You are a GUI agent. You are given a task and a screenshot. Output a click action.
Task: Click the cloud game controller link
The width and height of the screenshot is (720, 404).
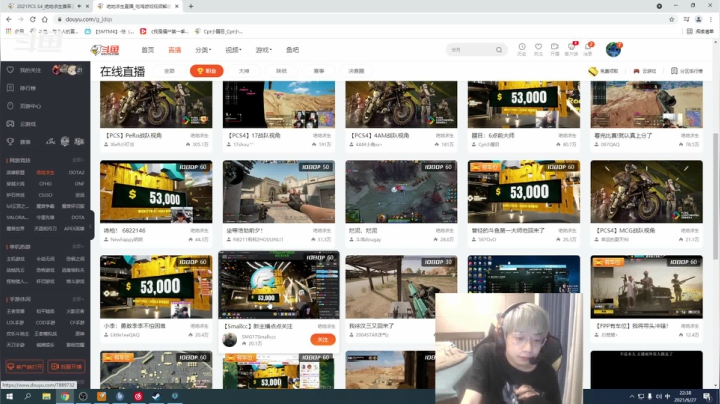645,71
